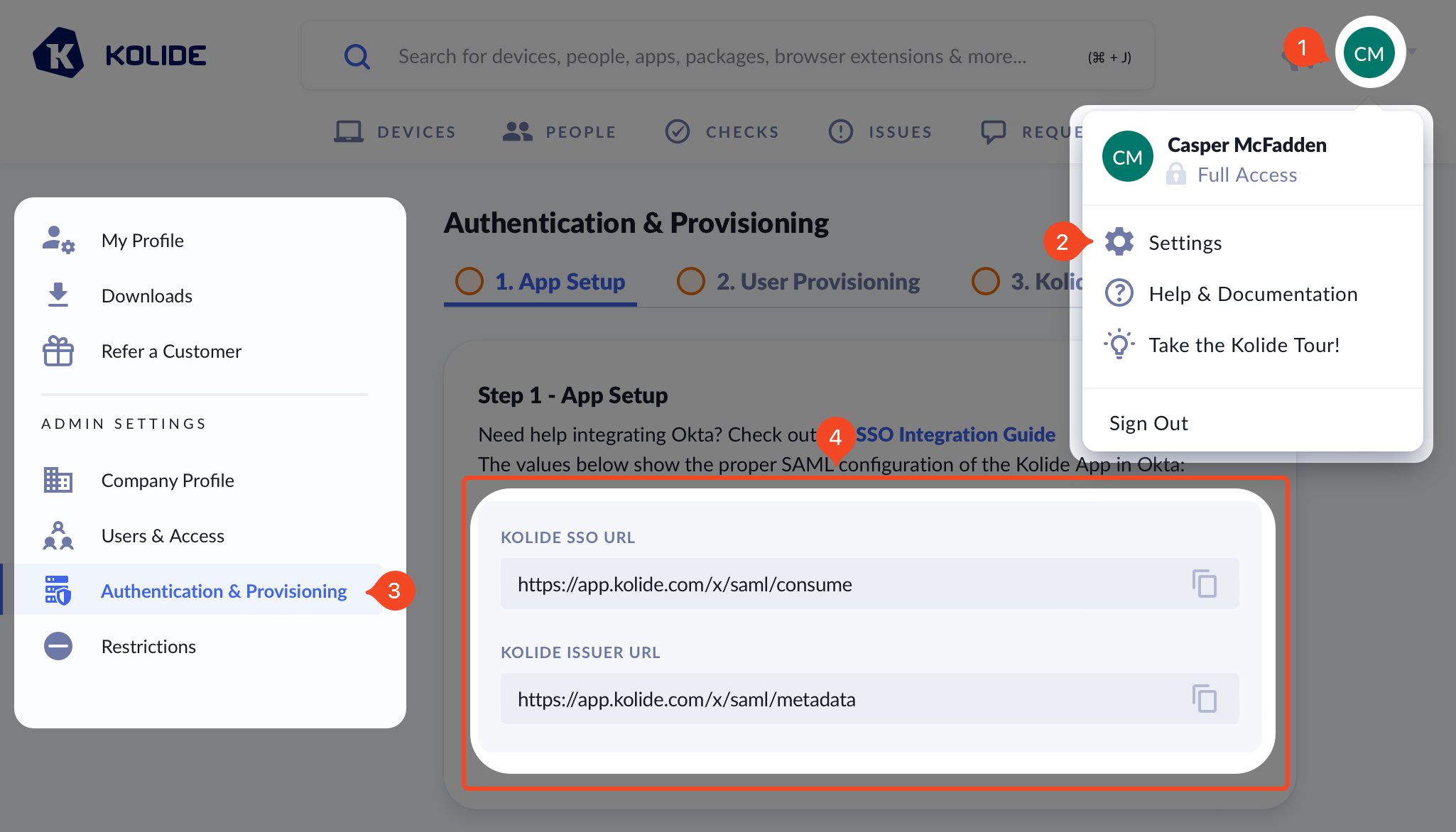Click the Restrictions minus-circle icon
The image size is (1456, 832).
[x=58, y=646]
